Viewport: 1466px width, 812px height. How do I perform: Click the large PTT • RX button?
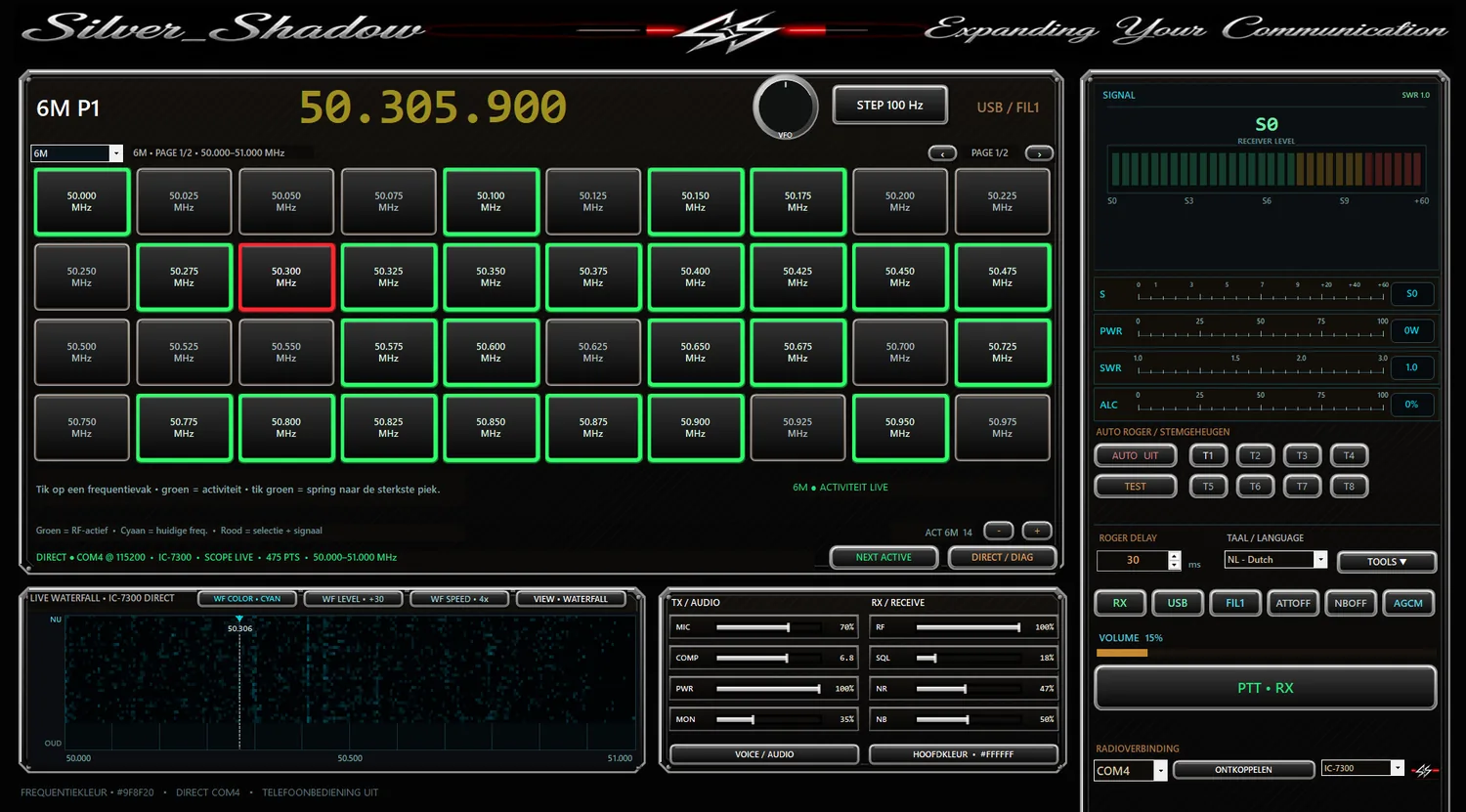point(1265,688)
